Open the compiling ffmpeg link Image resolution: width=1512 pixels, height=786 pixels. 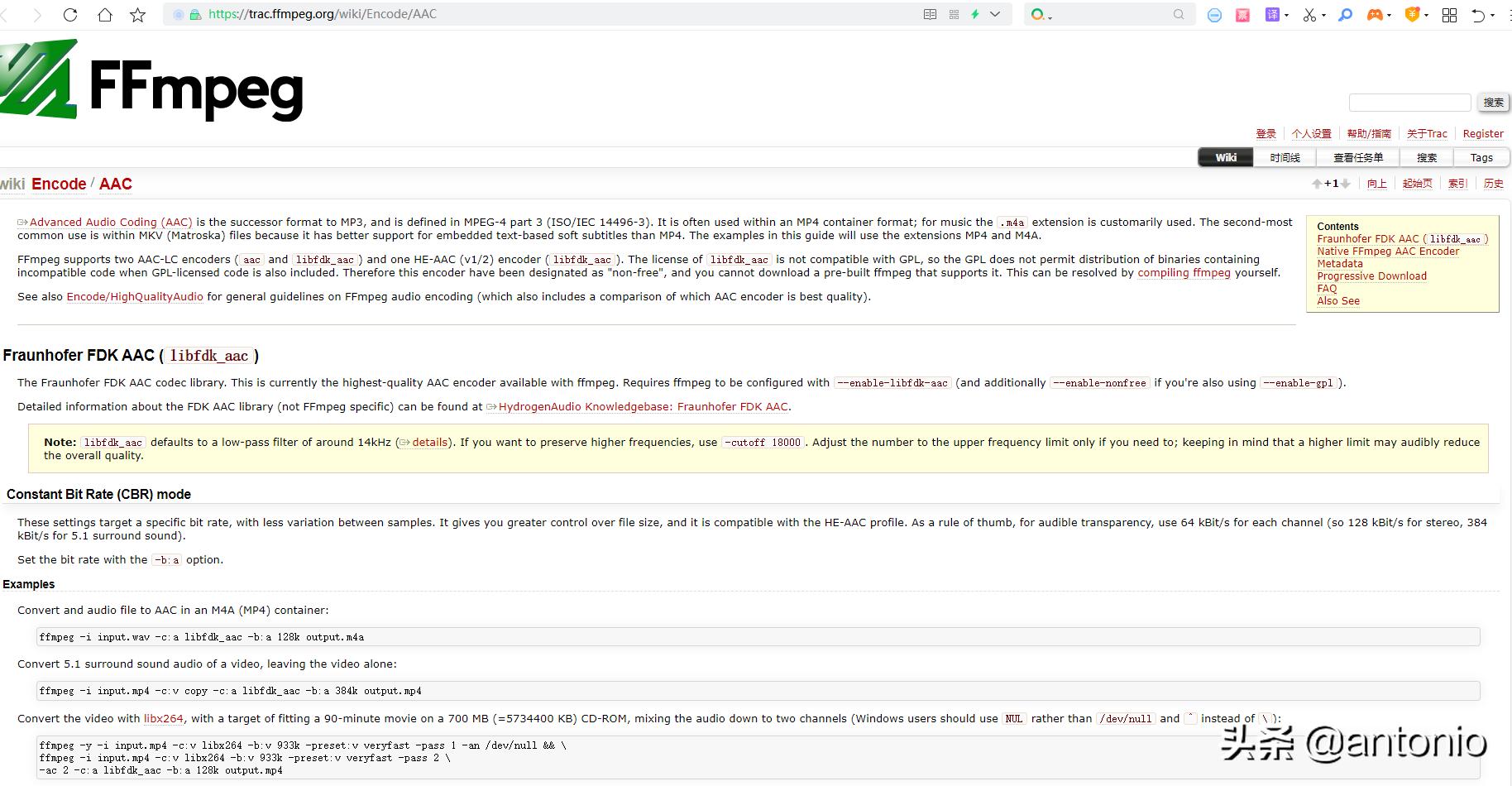1184,272
